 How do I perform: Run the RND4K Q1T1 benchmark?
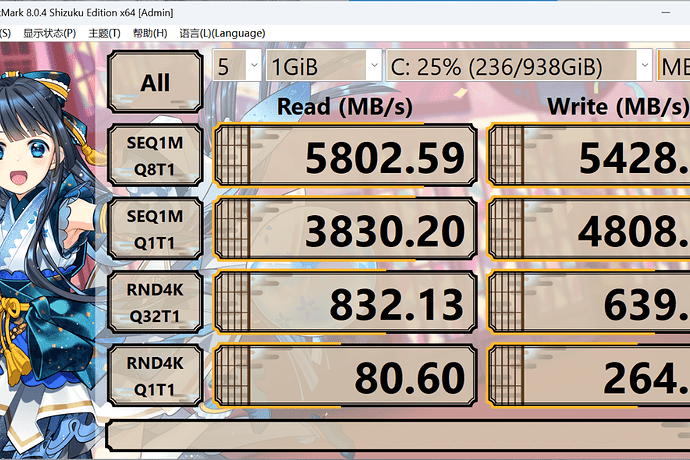pyautogui.click(x=155, y=376)
